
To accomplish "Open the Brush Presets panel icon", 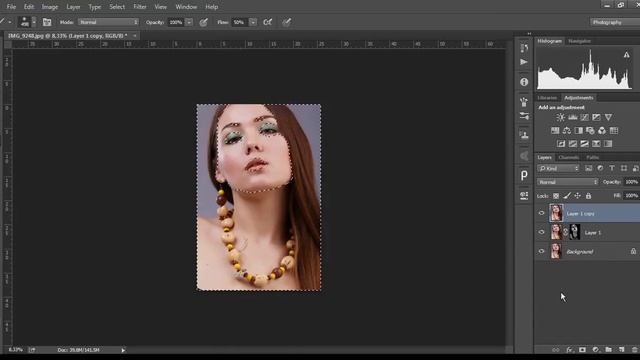I will click(x=524, y=102).
